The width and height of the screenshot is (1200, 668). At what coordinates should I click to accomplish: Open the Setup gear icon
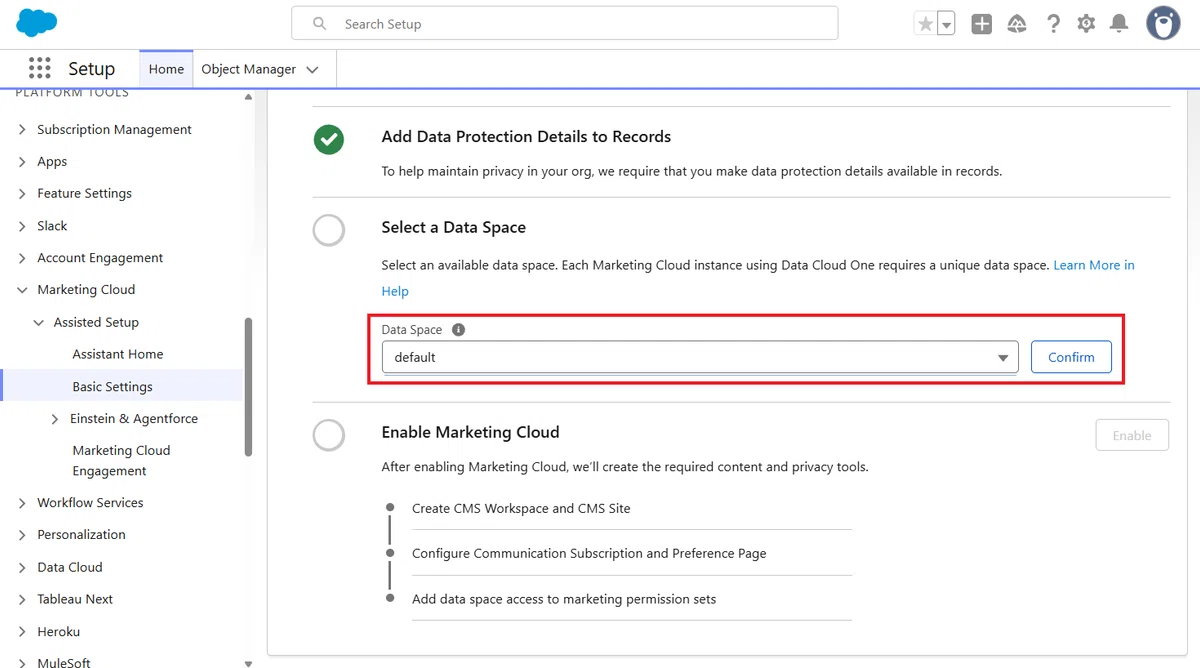click(x=1086, y=24)
